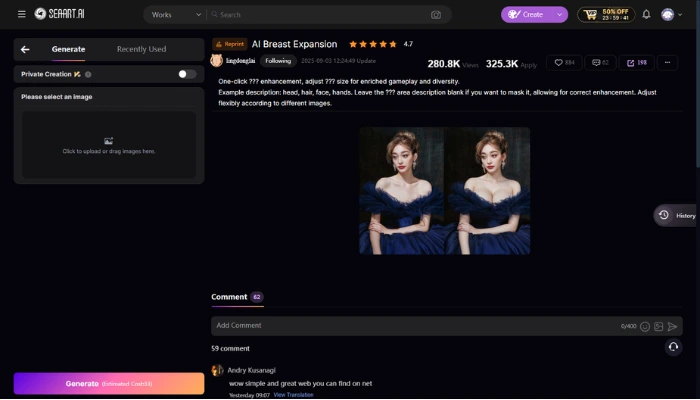Click the Add Comment input field
The width and height of the screenshot is (700, 400).
coord(410,326)
